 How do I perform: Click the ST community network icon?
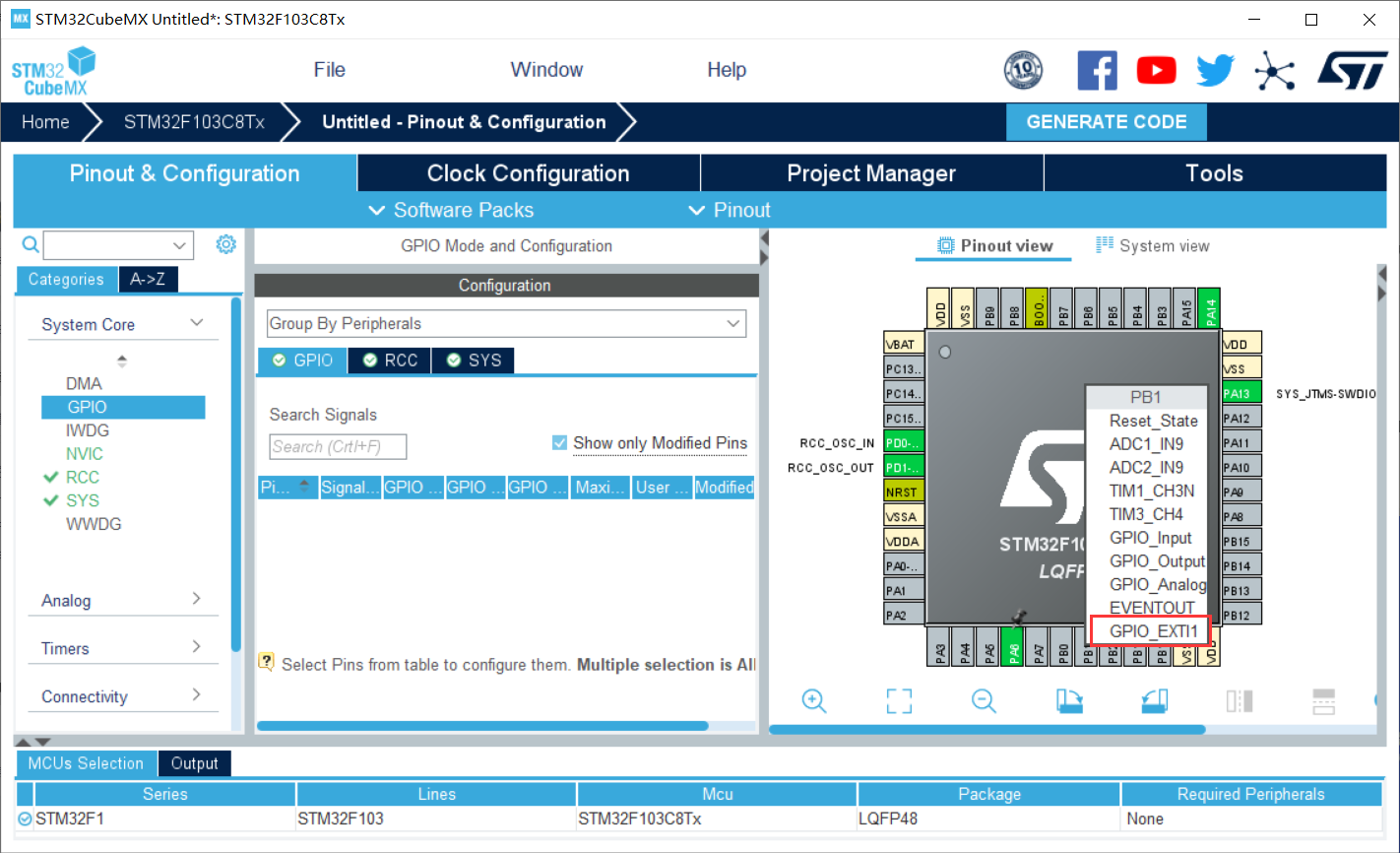(x=1275, y=70)
